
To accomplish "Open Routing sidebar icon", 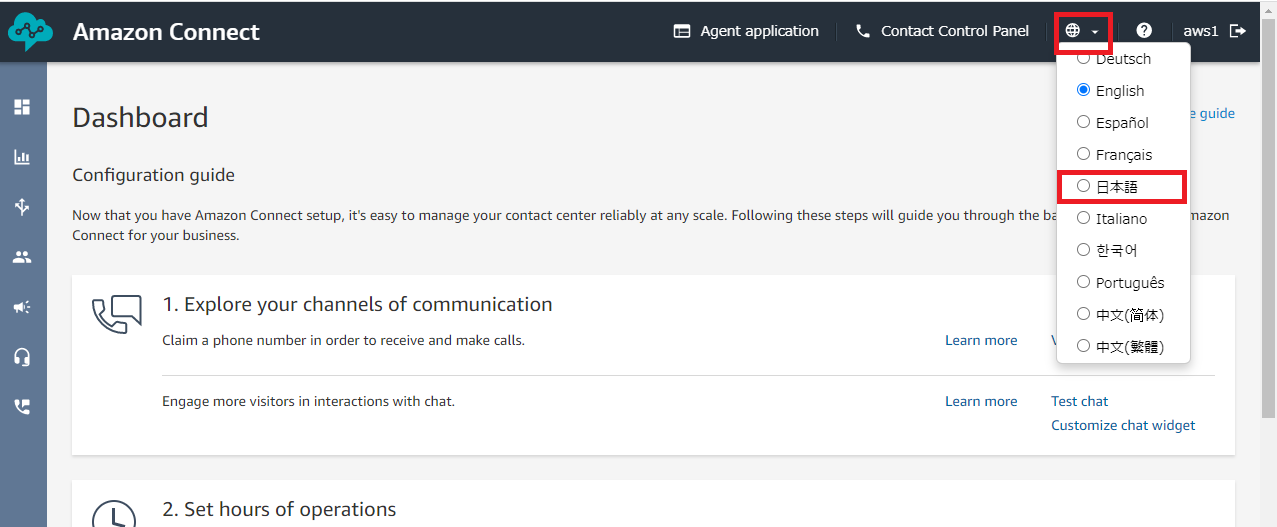I will click(x=22, y=207).
